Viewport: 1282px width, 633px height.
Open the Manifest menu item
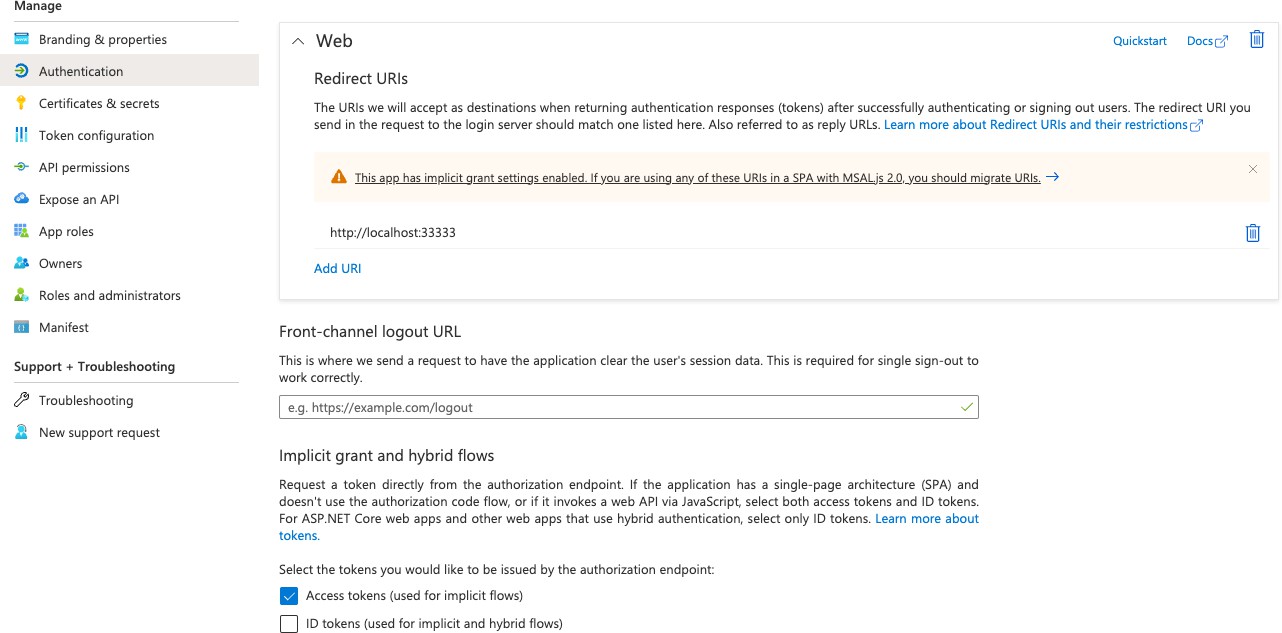click(64, 328)
